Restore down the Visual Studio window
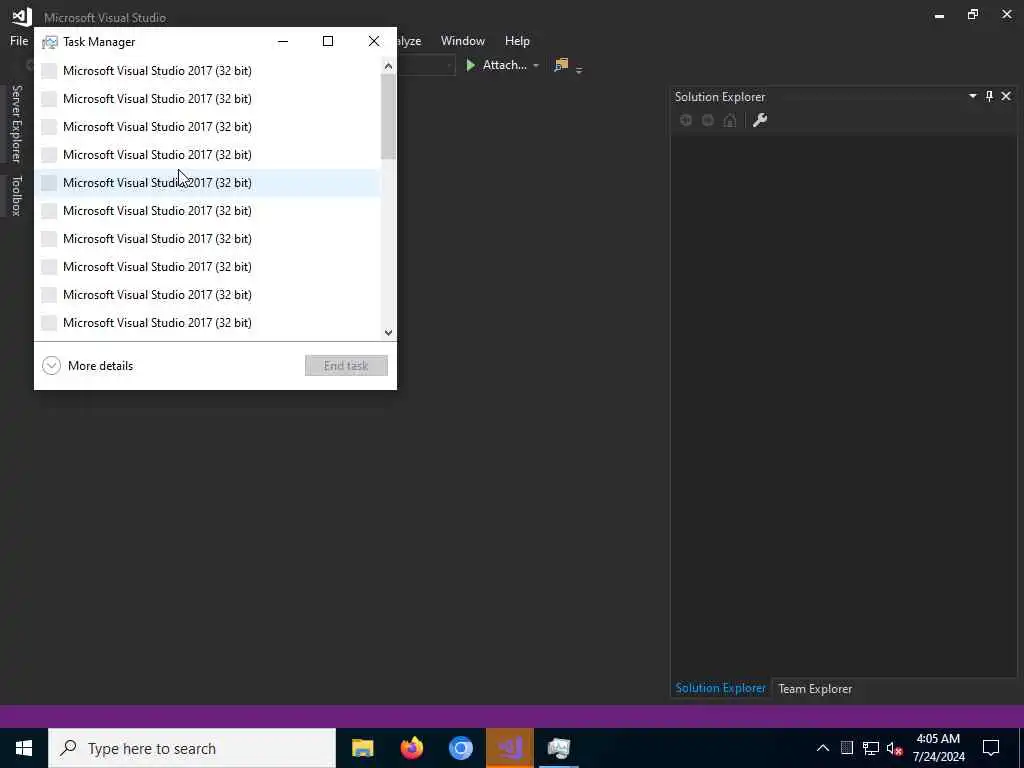The image size is (1024, 768). tap(973, 14)
